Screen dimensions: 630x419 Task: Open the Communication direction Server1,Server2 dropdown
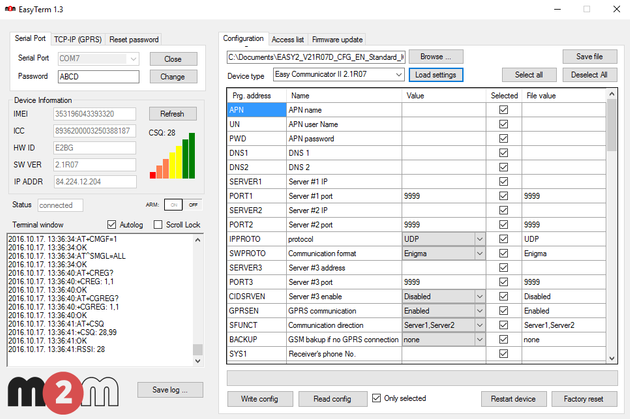[x=479, y=325]
